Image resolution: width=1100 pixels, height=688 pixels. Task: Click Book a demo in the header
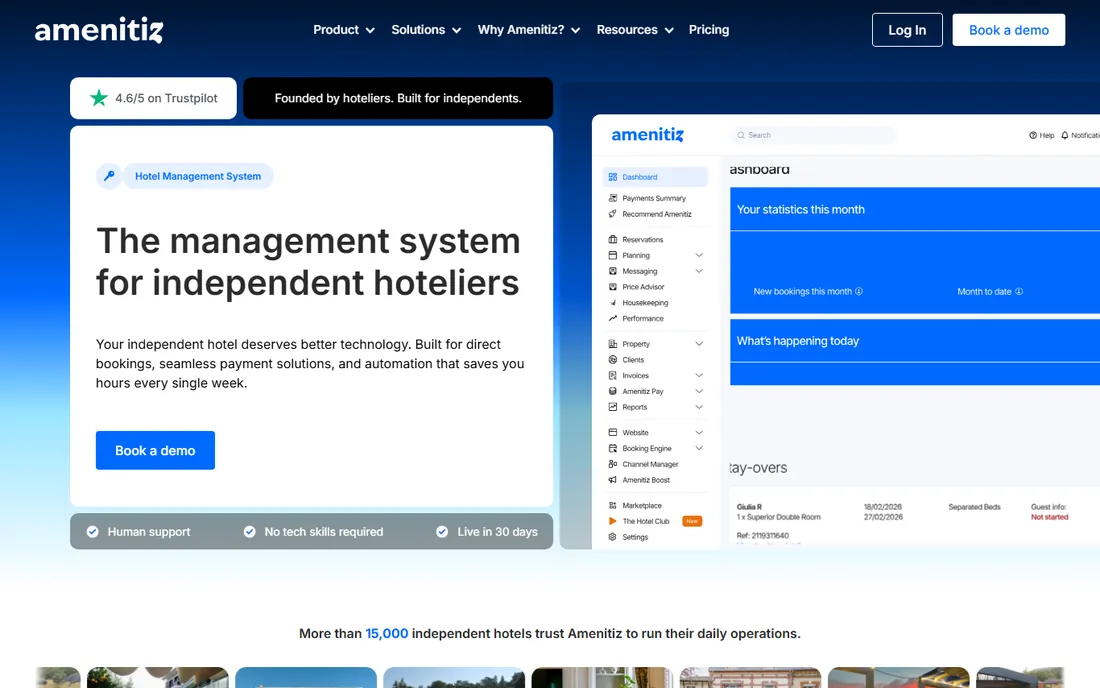pyautogui.click(x=1009, y=30)
